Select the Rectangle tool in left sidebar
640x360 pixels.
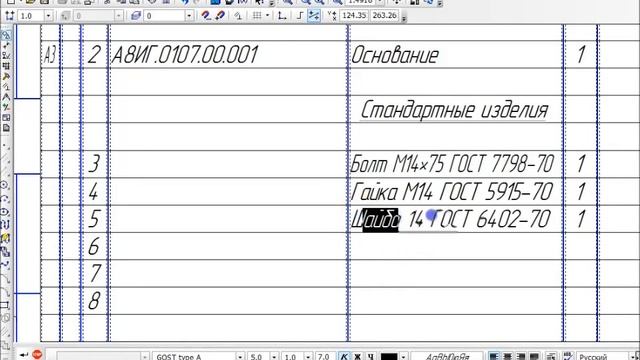pyautogui.click(x=5, y=305)
